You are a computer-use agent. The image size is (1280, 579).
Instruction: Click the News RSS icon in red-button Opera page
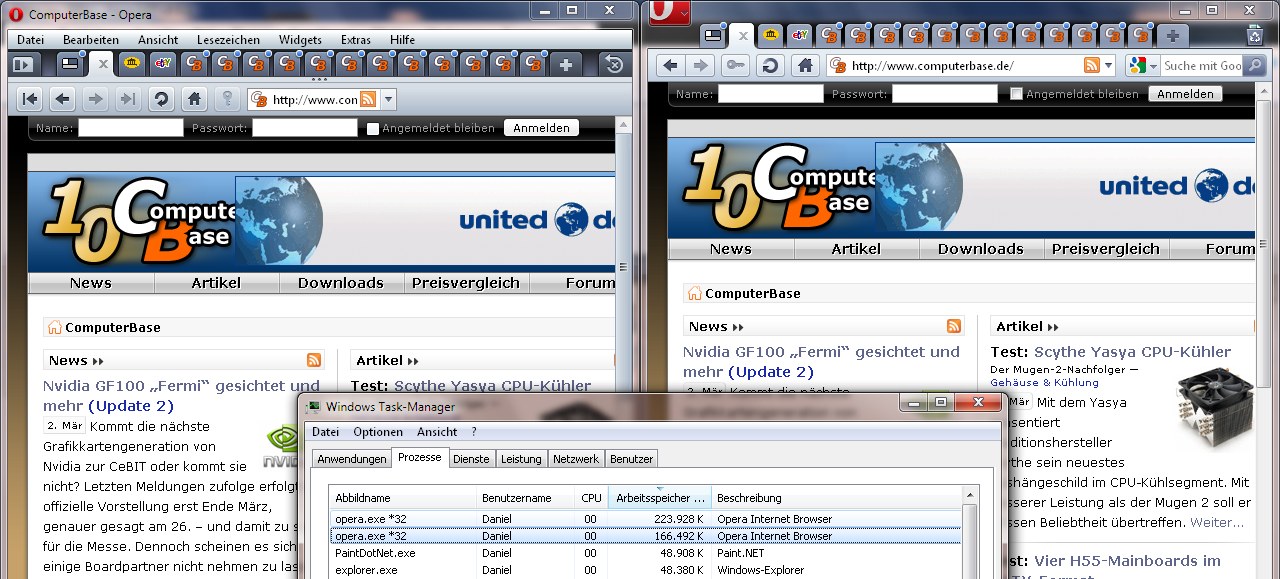(953, 326)
